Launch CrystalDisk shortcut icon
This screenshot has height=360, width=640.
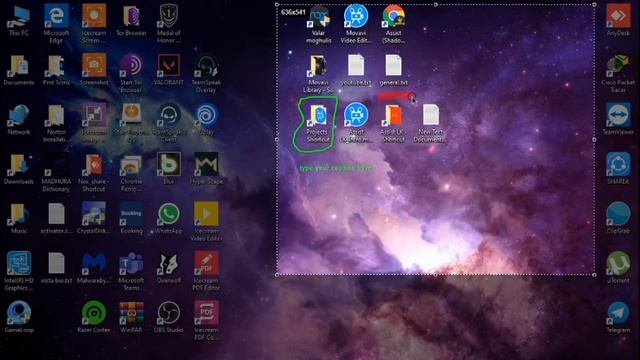coord(94,219)
